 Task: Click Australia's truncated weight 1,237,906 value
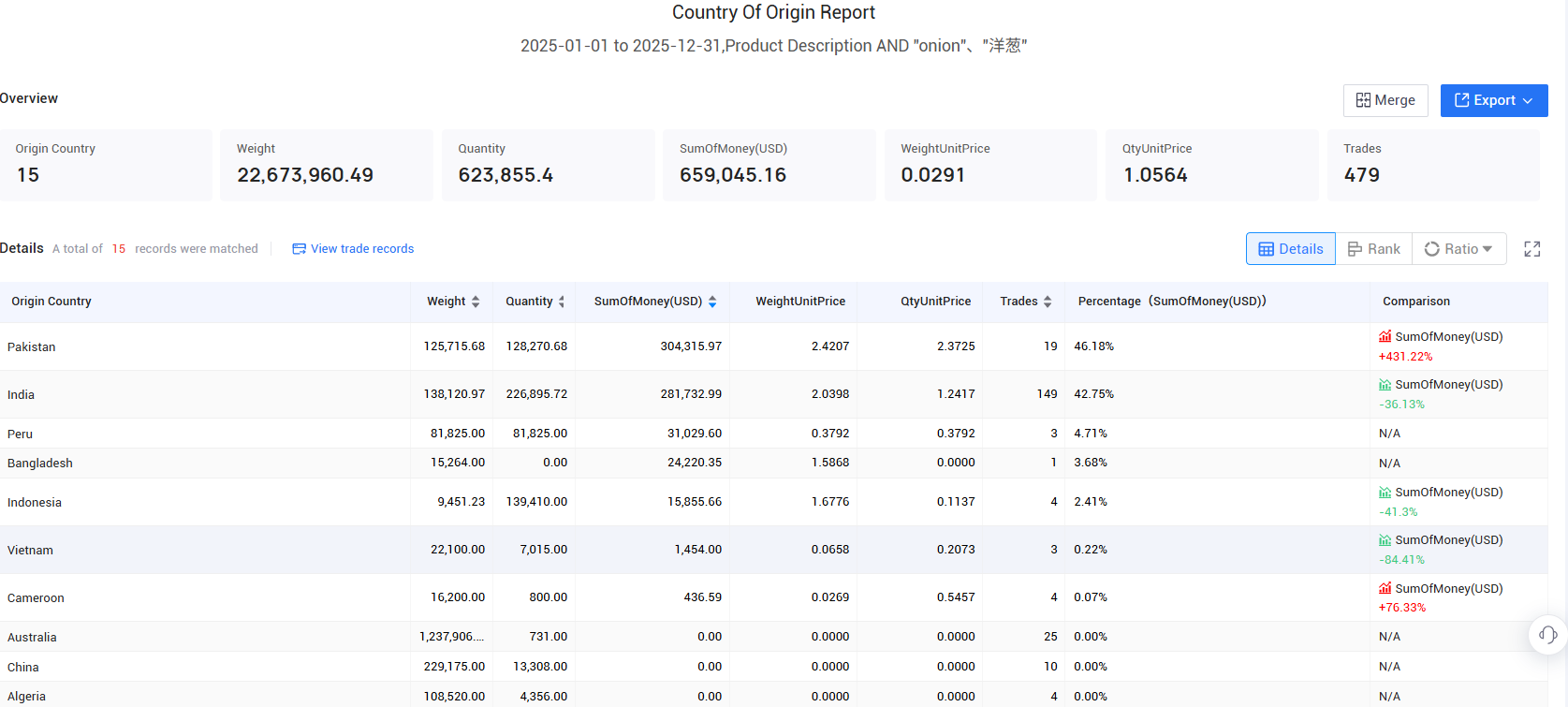(x=452, y=637)
